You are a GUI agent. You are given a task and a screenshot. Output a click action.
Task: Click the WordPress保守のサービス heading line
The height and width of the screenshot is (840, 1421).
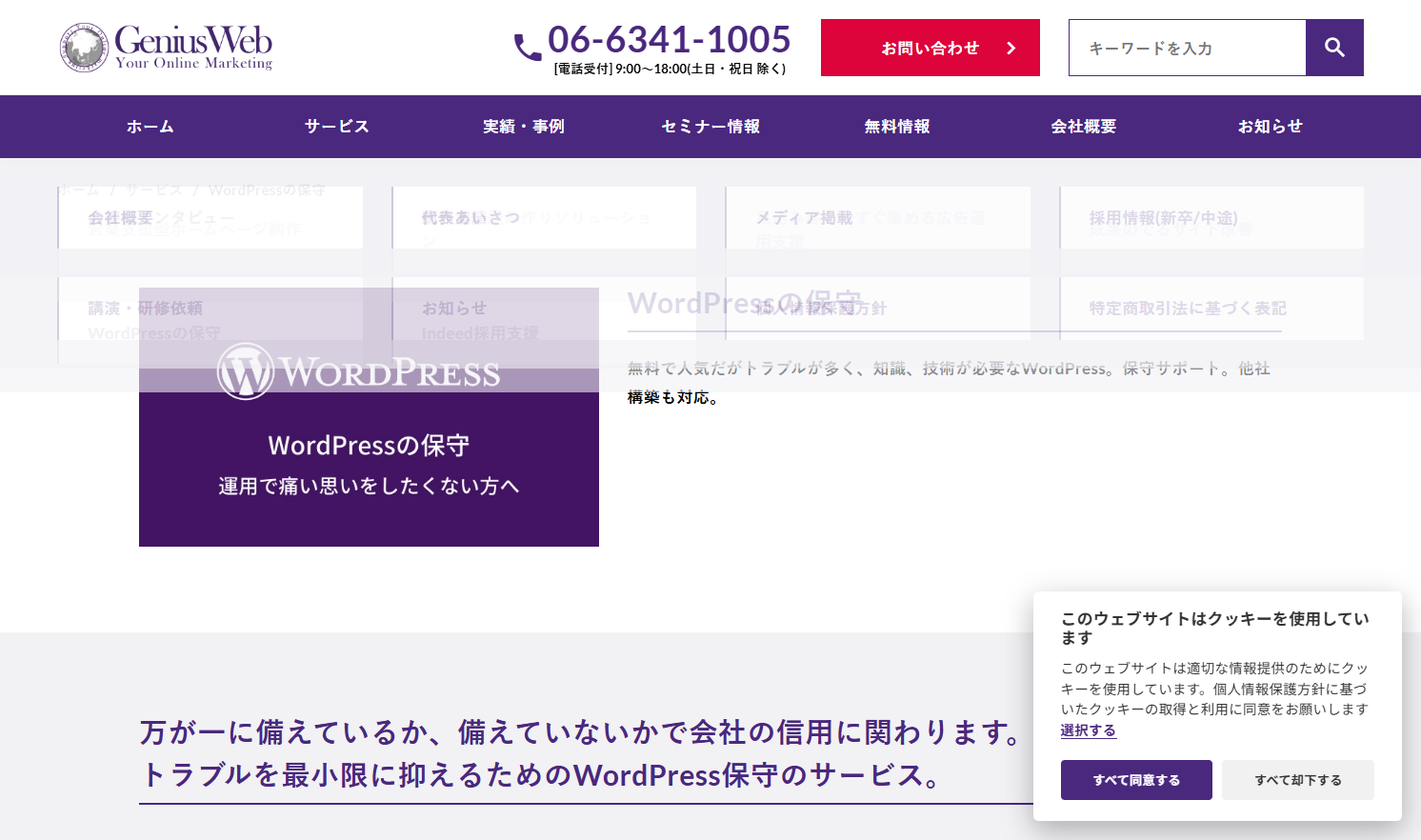point(540,775)
